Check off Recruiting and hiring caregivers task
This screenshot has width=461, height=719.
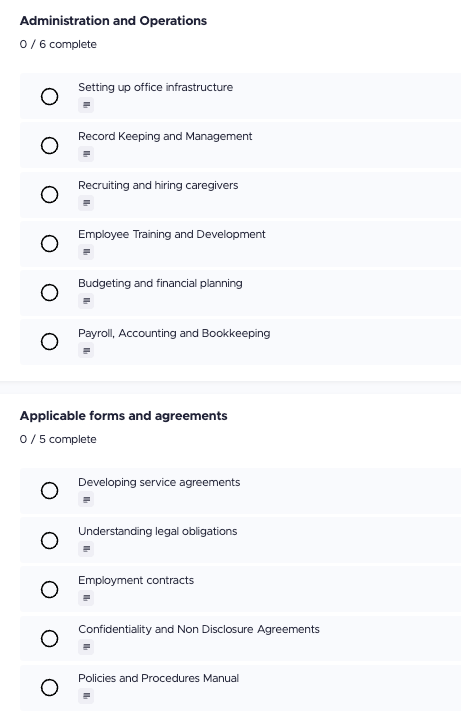(x=50, y=194)
